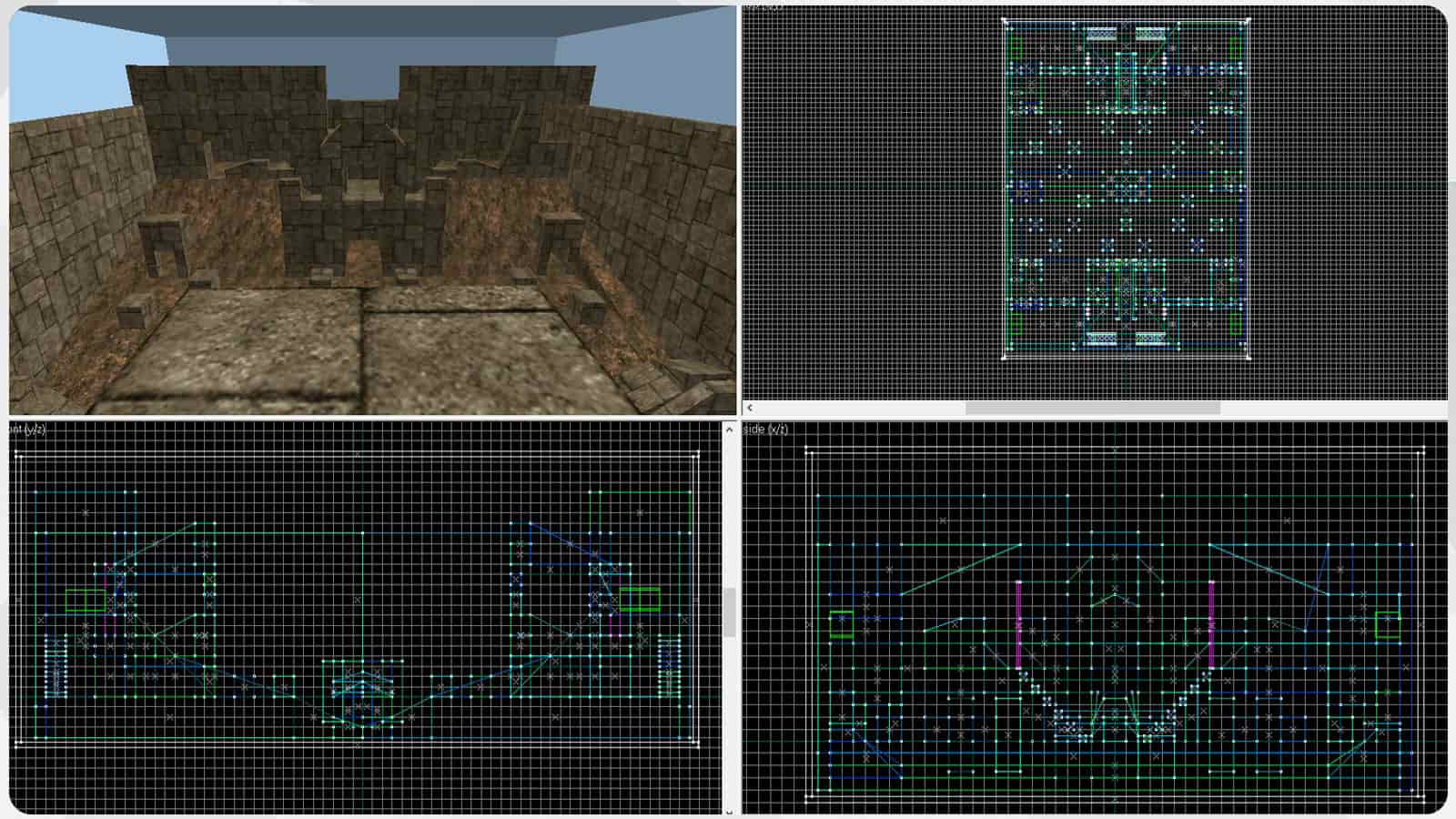Click the horizontal scrollbar thumb under the top view
The width and height of the screenshot is (1456, 819).
coord(1092,409)
